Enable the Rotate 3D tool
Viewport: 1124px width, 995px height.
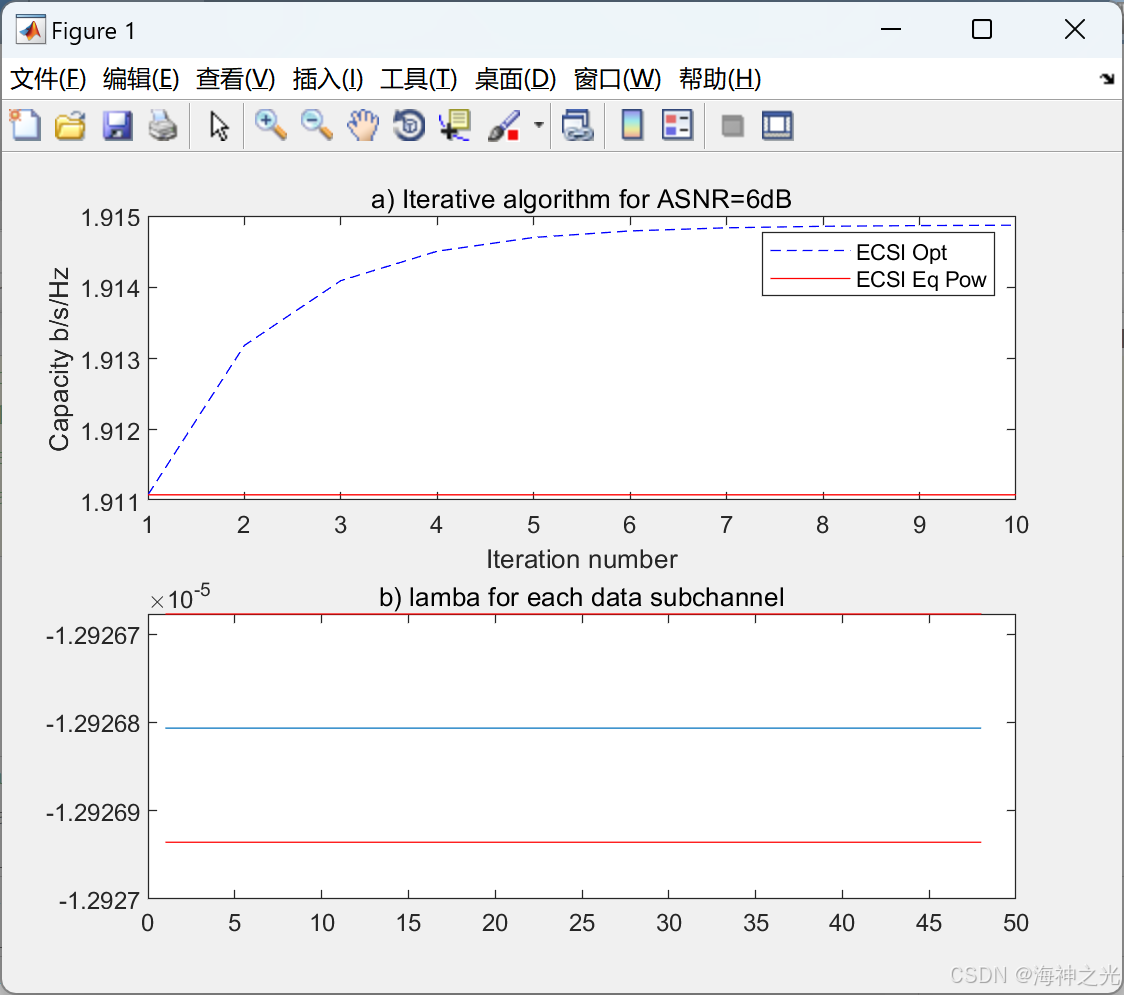[409, 125]
